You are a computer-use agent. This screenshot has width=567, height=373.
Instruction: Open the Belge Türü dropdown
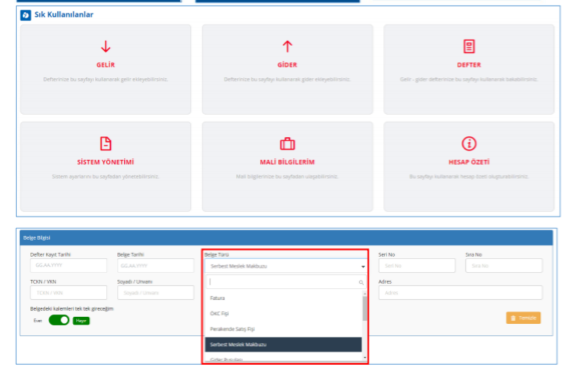pyautogui.click(x=286, y=266)
